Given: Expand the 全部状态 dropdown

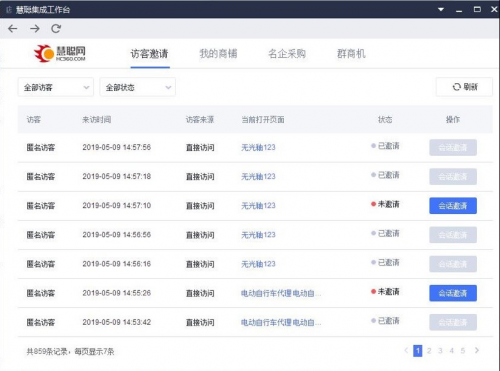Looking at the screenshot, I should 138,87.
